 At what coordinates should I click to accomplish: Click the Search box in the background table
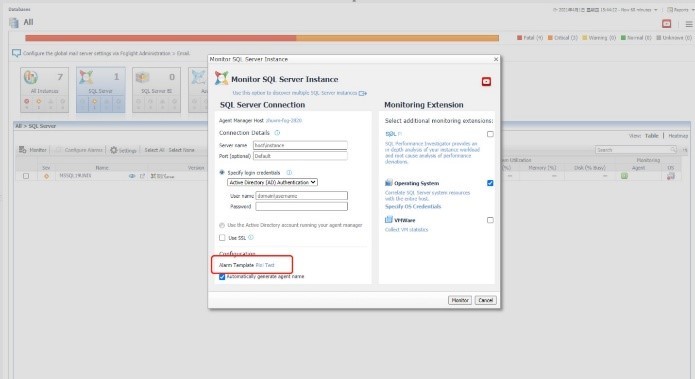click(x=636, y=150)
